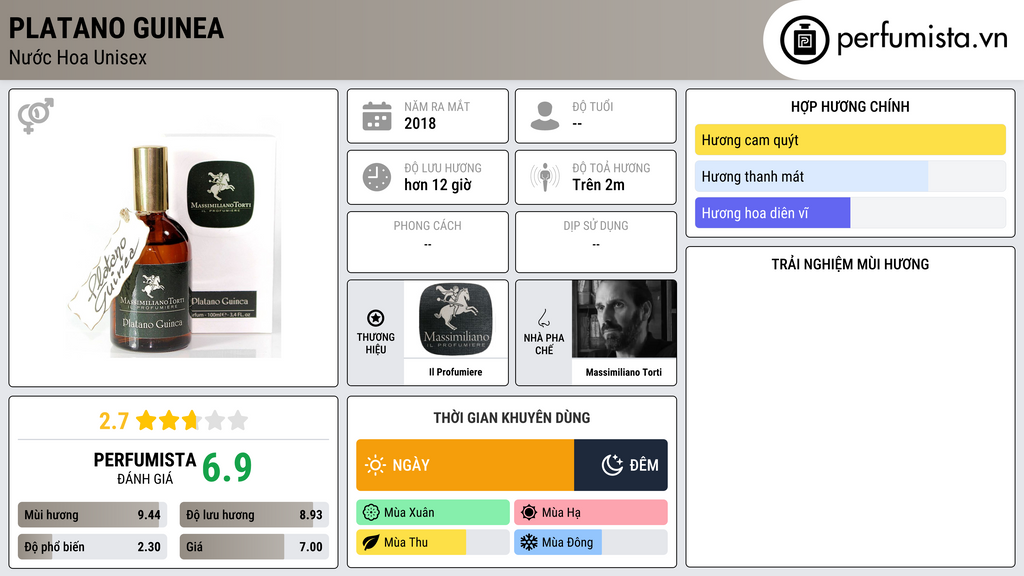This screenshot has height=576, width=1024.
Task: Open the Il Profumiere brand logo thumbnail
Action: click(456, 319)
